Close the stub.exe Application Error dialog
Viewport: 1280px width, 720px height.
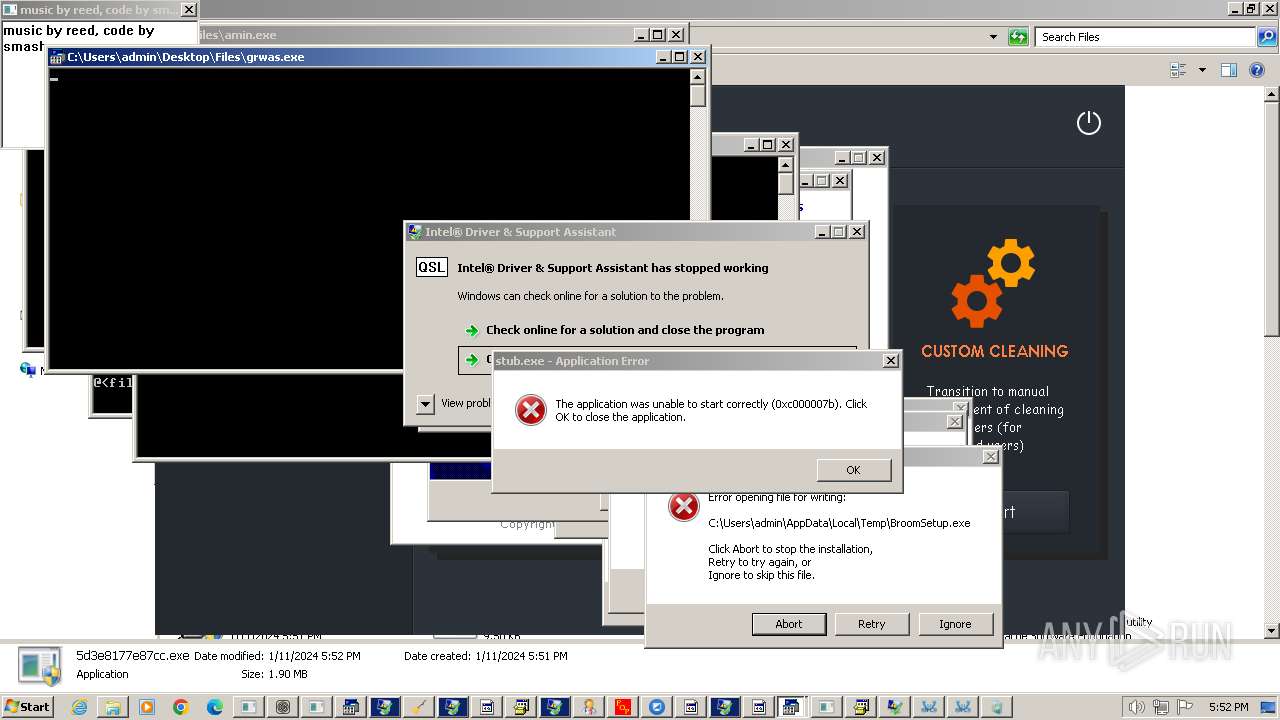[890, 361]
